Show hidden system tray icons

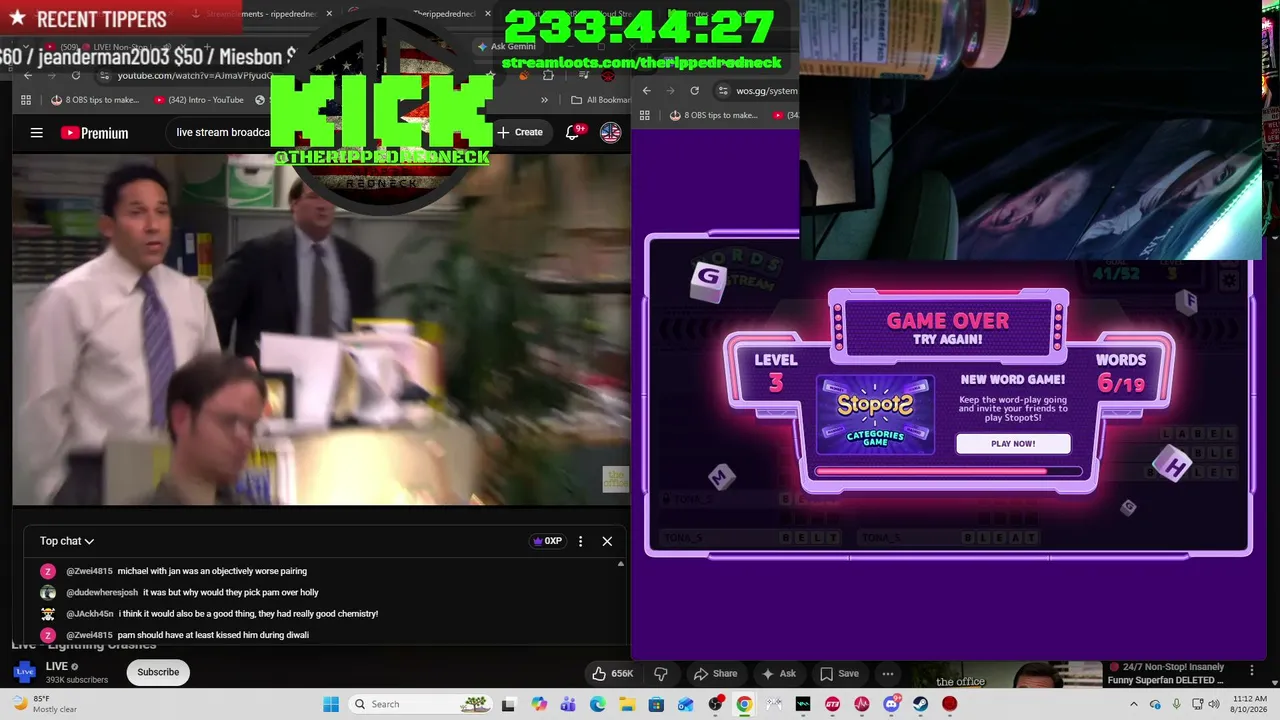click(x=1134, y=704)
